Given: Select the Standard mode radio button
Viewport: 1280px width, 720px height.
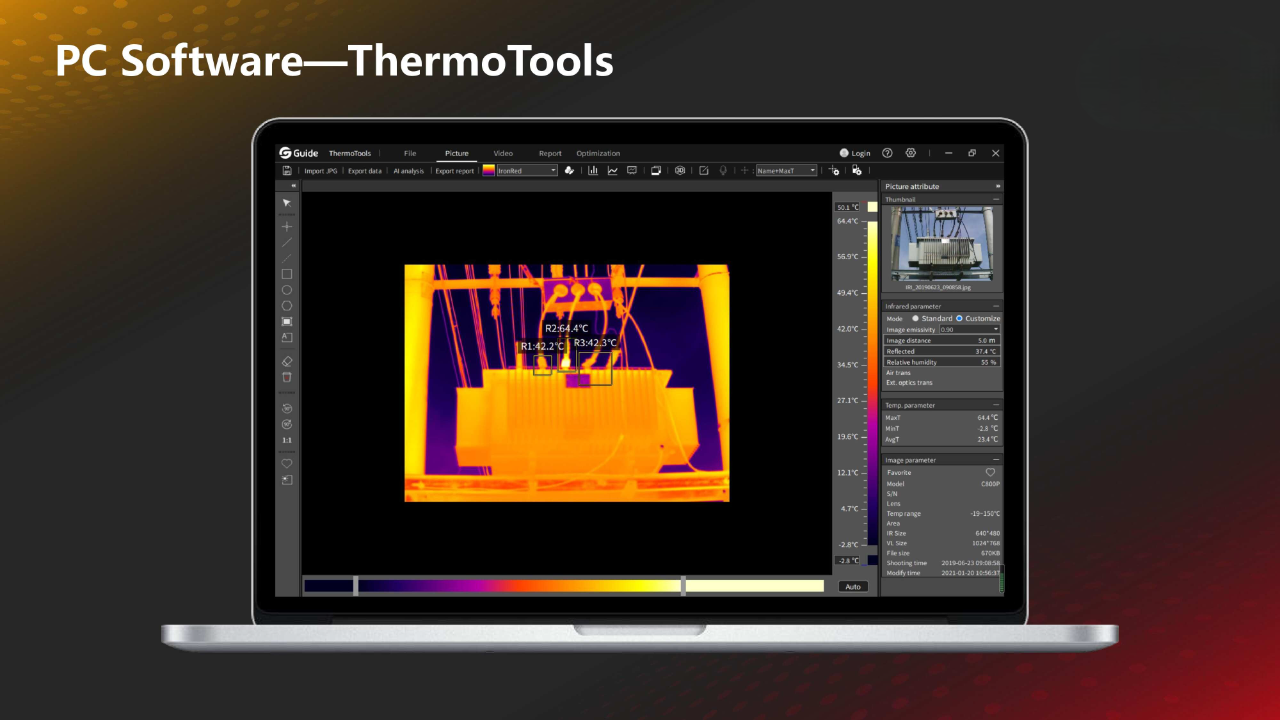Looking at the screenshot, I should pos(915,318).
